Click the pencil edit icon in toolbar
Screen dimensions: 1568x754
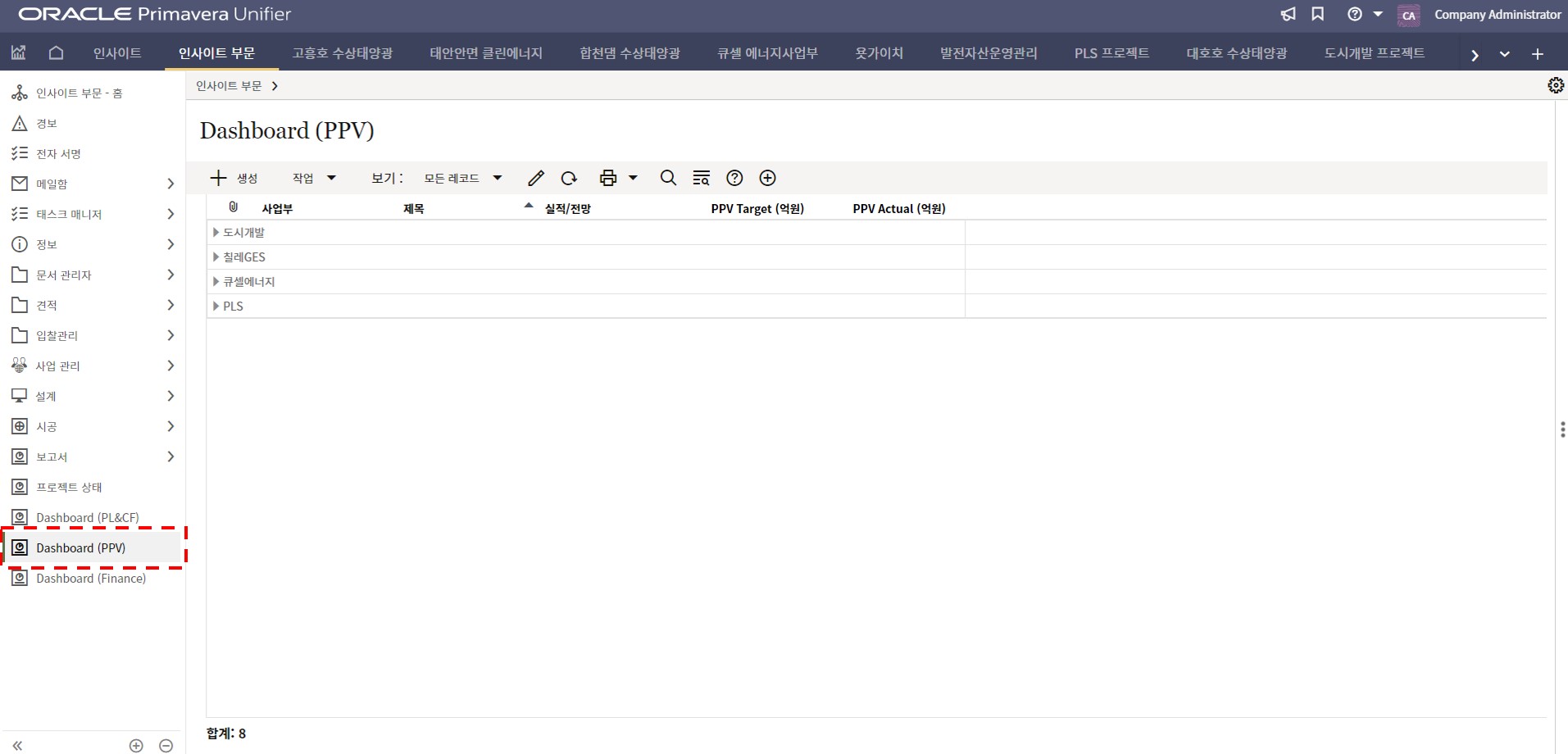tap(536, 178)
